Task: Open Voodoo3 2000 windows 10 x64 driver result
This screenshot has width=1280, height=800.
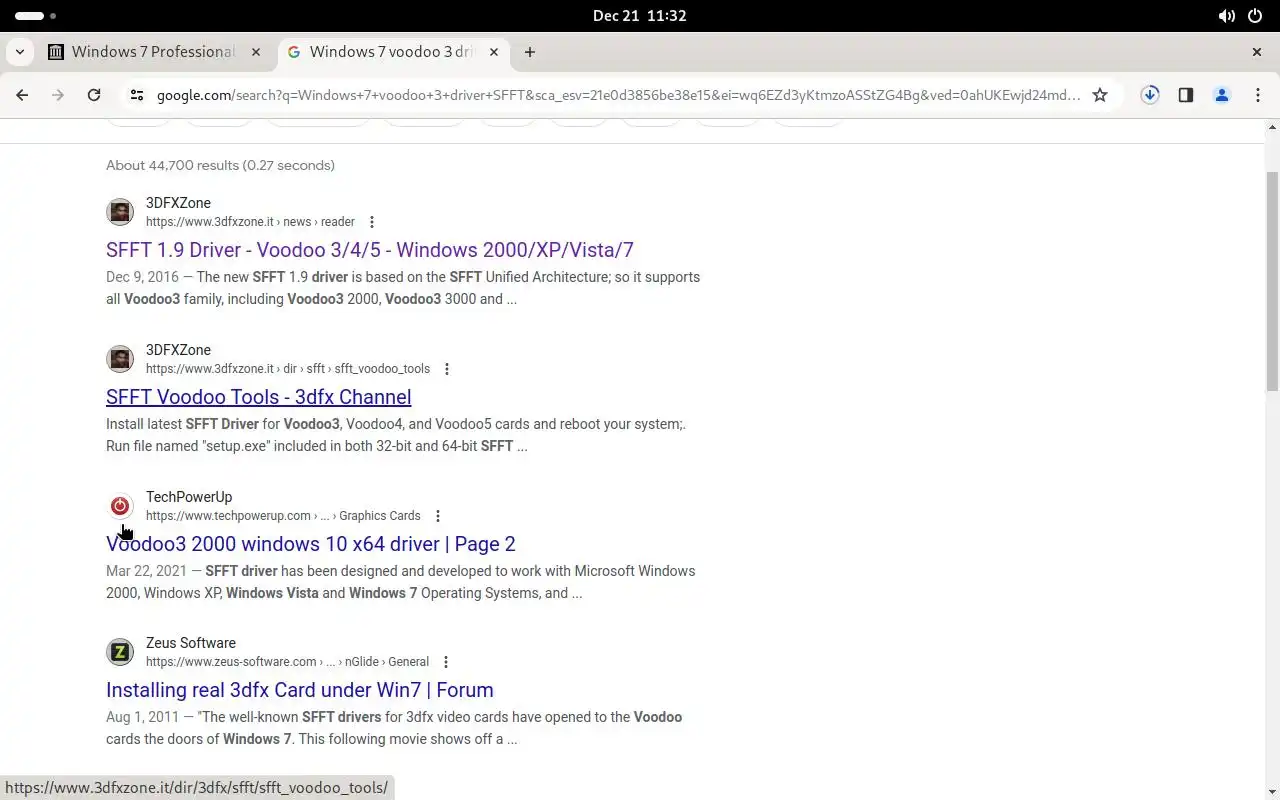Action: coord(311,544)
